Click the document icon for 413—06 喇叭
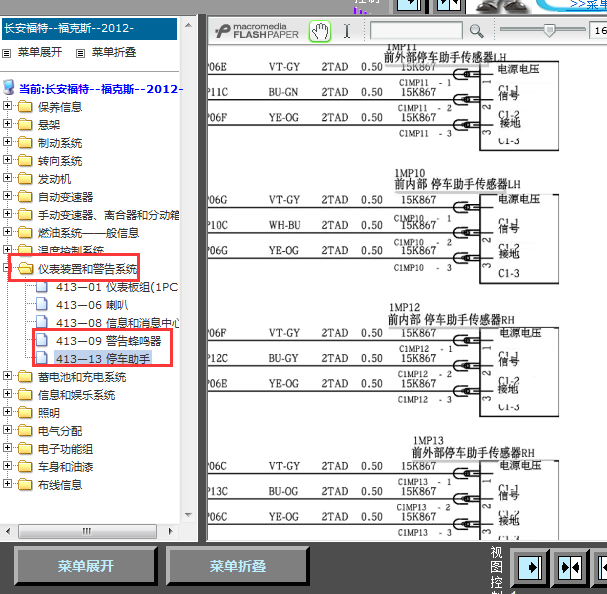The width and height of the screenshot is (607, 594). point(42,304)
